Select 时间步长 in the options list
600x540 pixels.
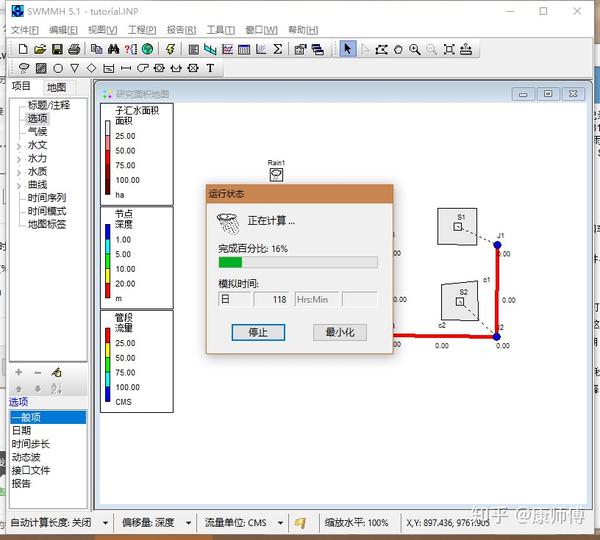[x=31, y=444]
